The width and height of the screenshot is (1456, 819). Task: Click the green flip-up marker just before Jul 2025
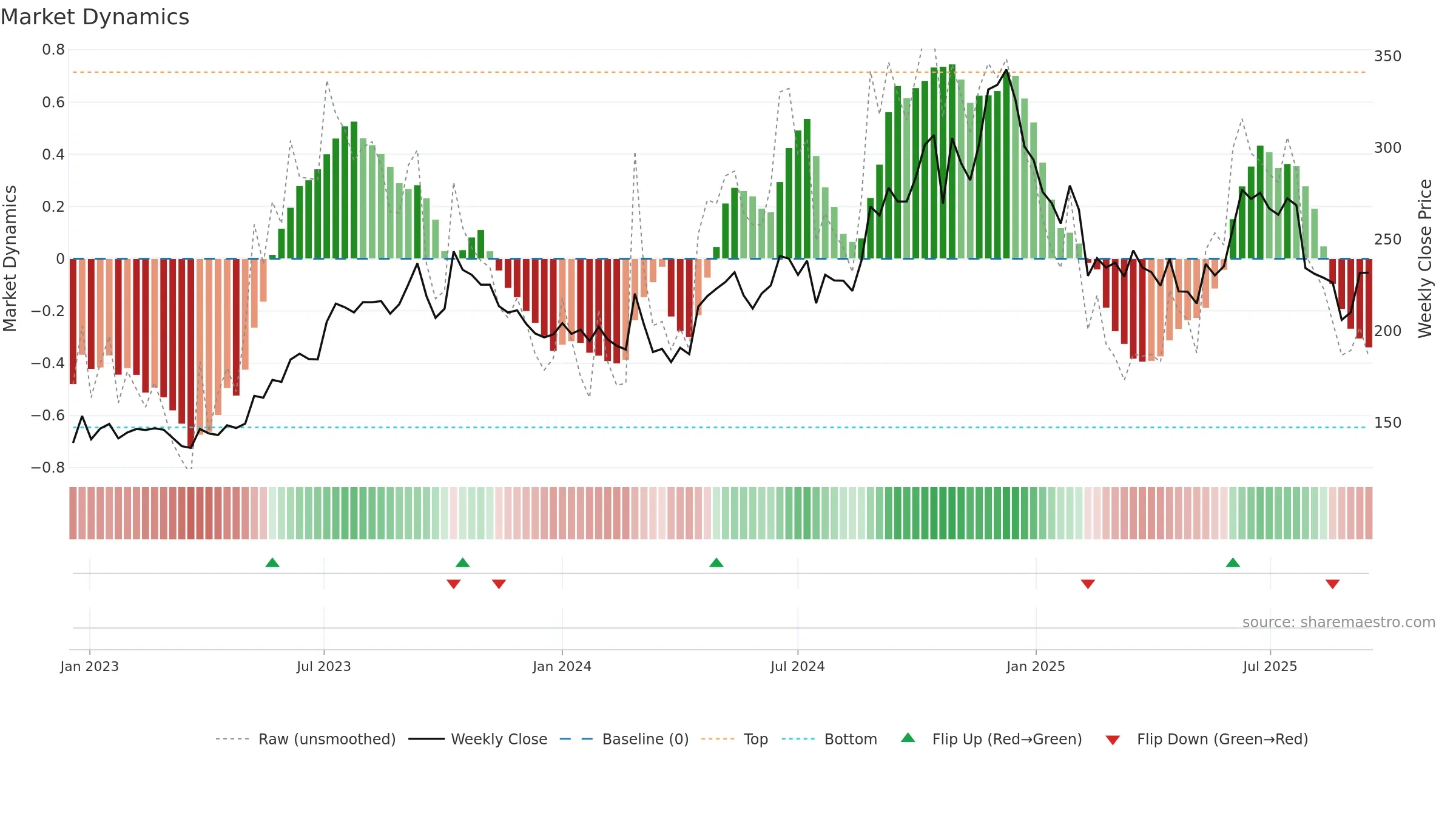click(x=1233, y=562)
